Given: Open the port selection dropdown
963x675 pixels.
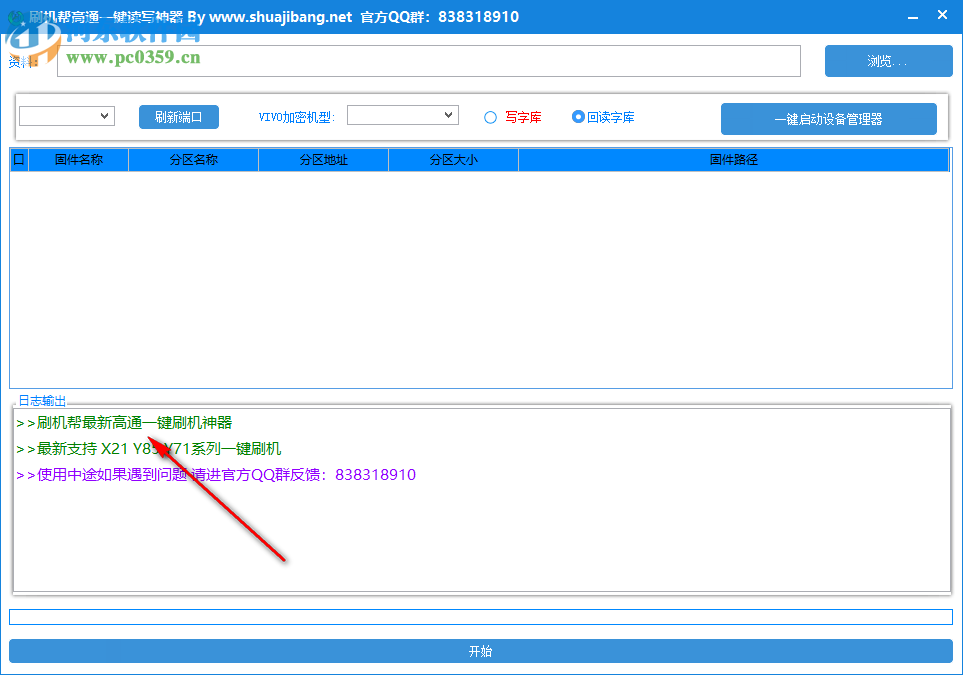Looking at the screenshot, I should (67, 116).
